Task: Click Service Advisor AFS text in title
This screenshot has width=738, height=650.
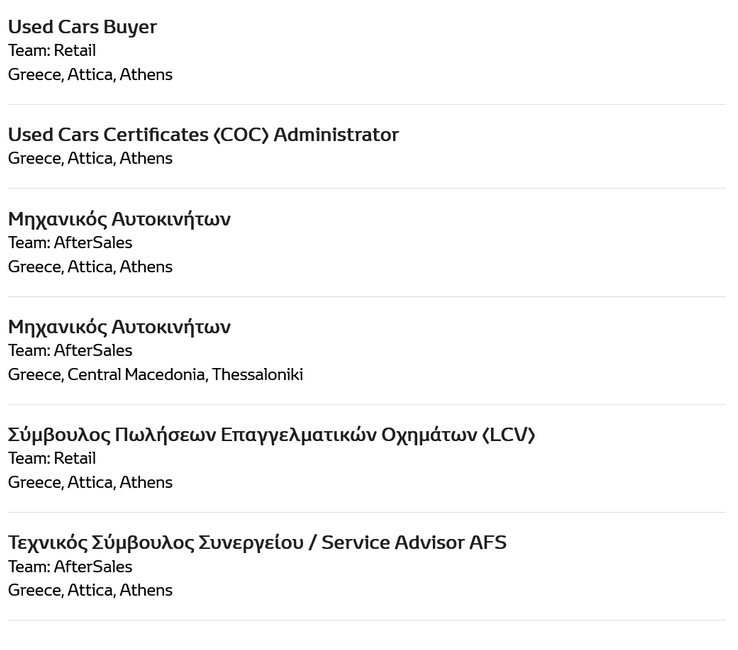Action: [x=414, y=542]
